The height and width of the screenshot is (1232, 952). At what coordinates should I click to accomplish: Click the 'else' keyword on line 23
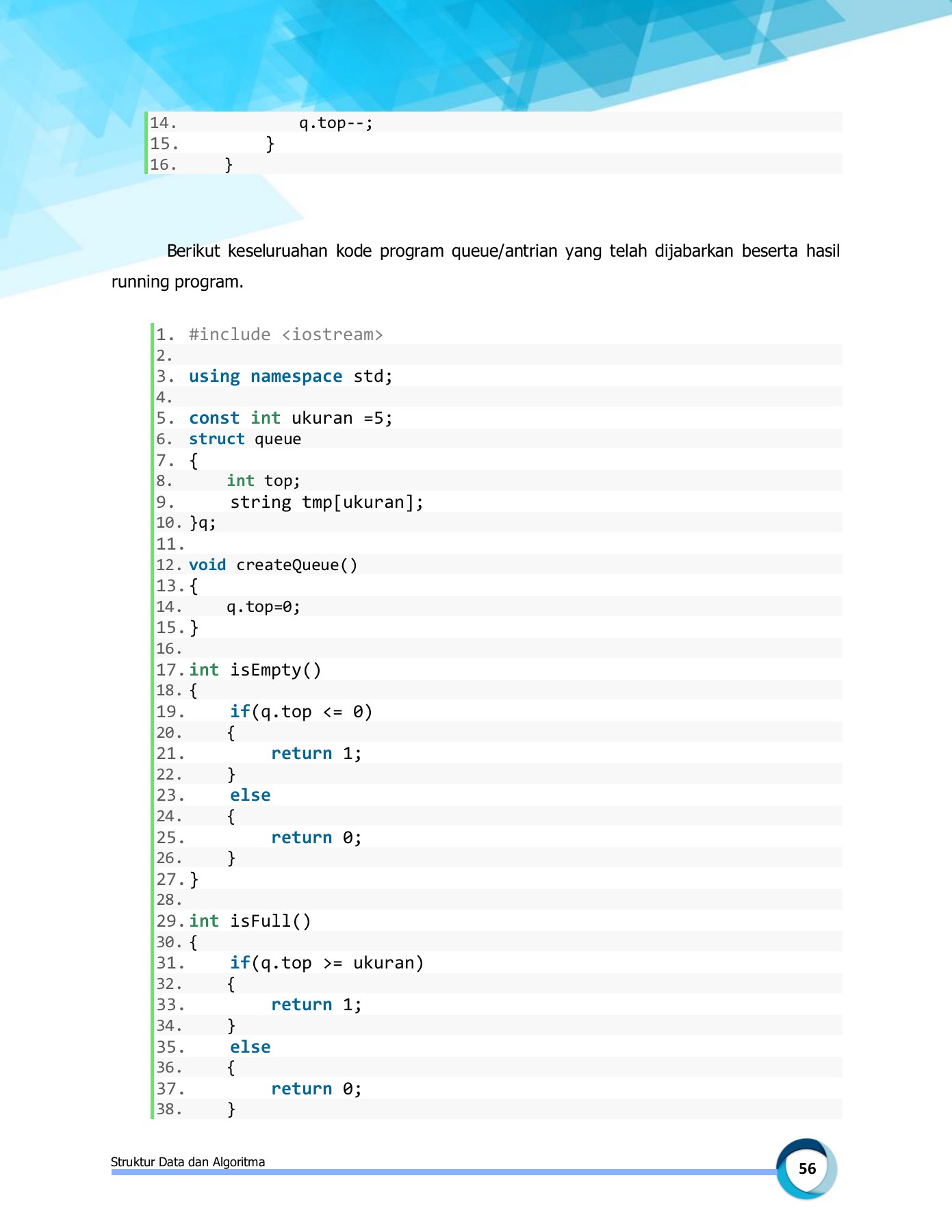coord(250,795)
